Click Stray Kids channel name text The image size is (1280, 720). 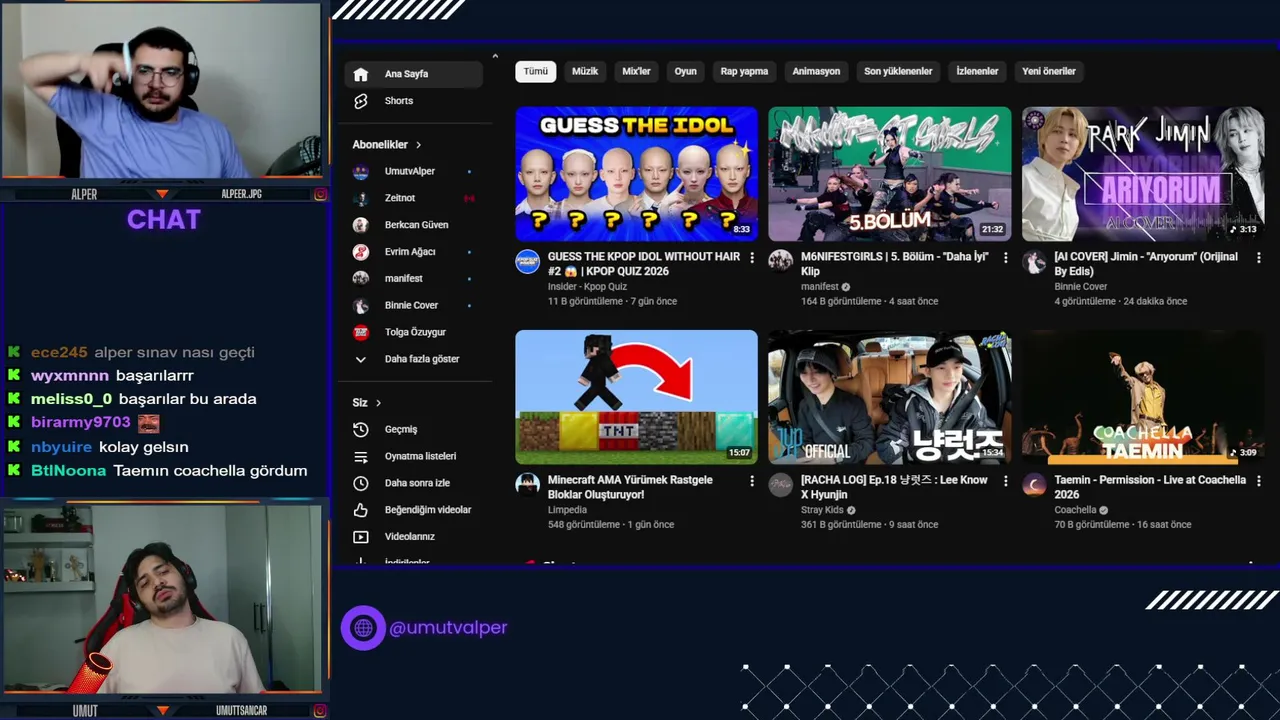(x=822, y=510)
